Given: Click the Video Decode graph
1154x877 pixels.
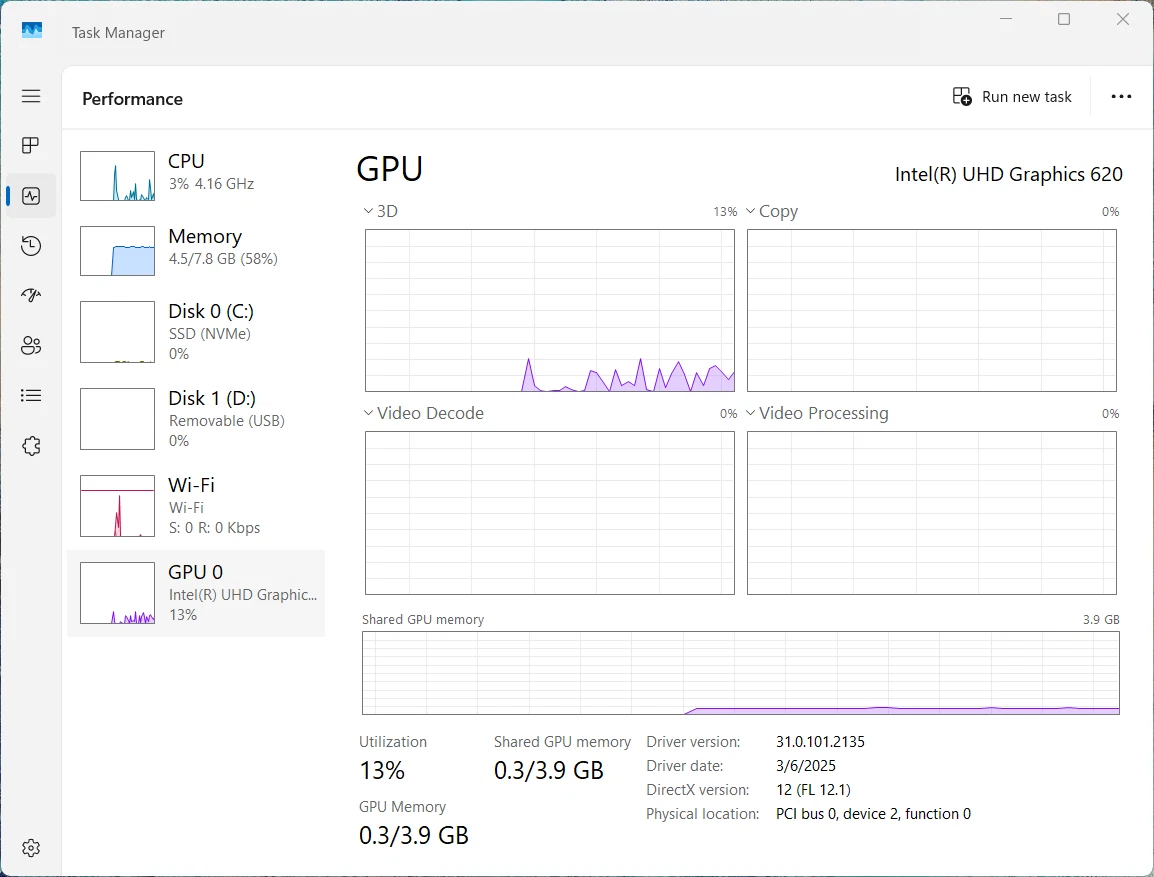Looking at the screenshot, I should click(550, 513).
